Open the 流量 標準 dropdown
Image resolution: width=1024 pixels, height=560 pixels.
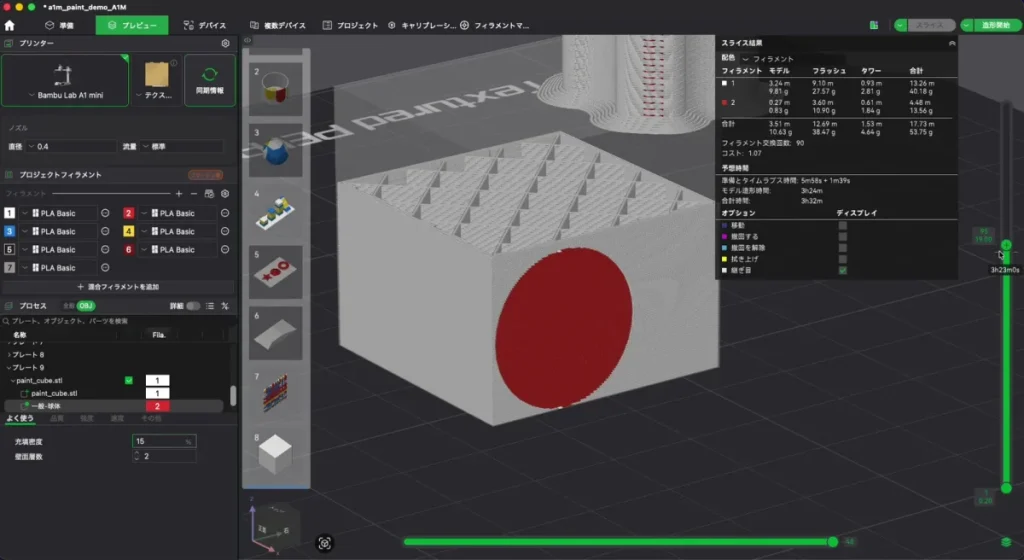coord(182,147)
